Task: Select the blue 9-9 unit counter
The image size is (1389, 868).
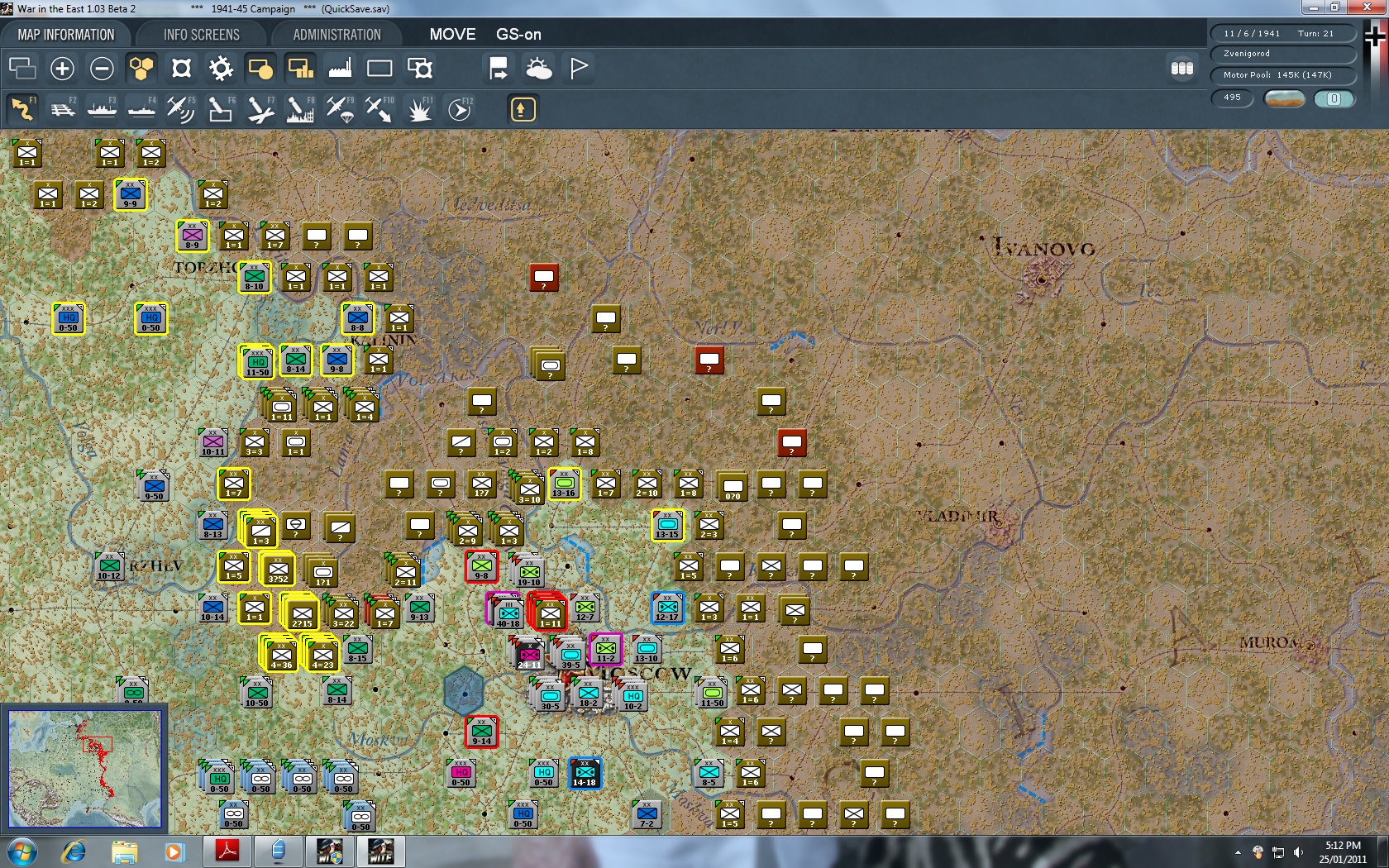Action: (131, 194)
